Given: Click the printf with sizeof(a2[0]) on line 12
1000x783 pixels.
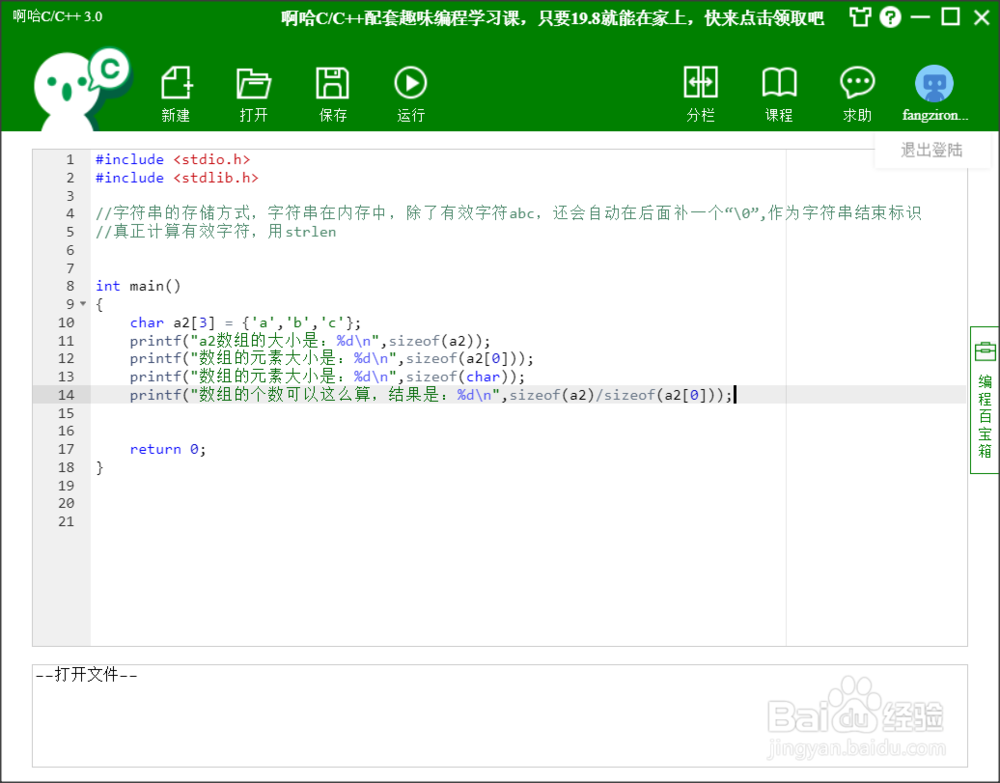Looking at the screenshot, I should tap(332, 358).
